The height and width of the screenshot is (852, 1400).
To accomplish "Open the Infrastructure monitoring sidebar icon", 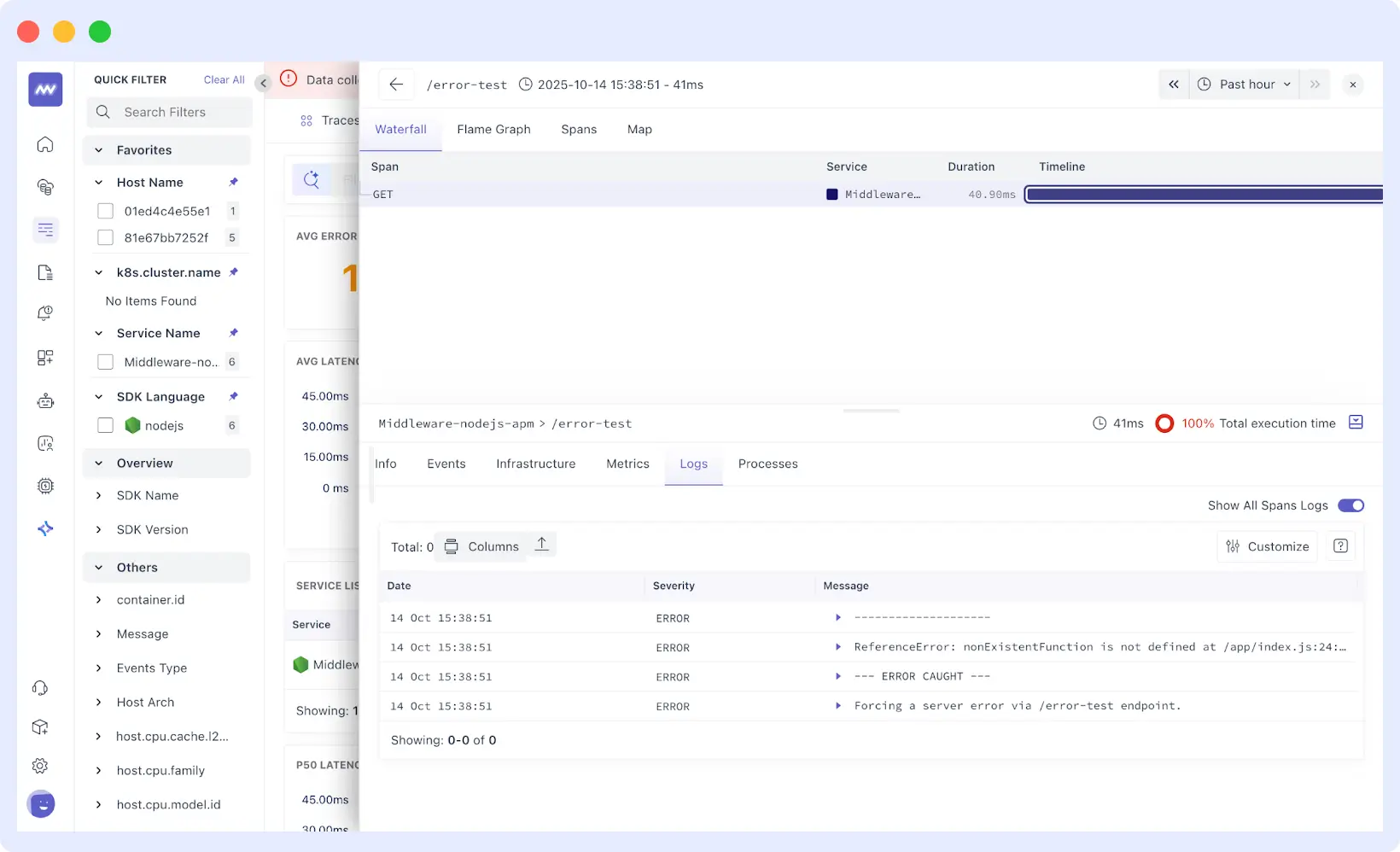I will tap(44, 187).
